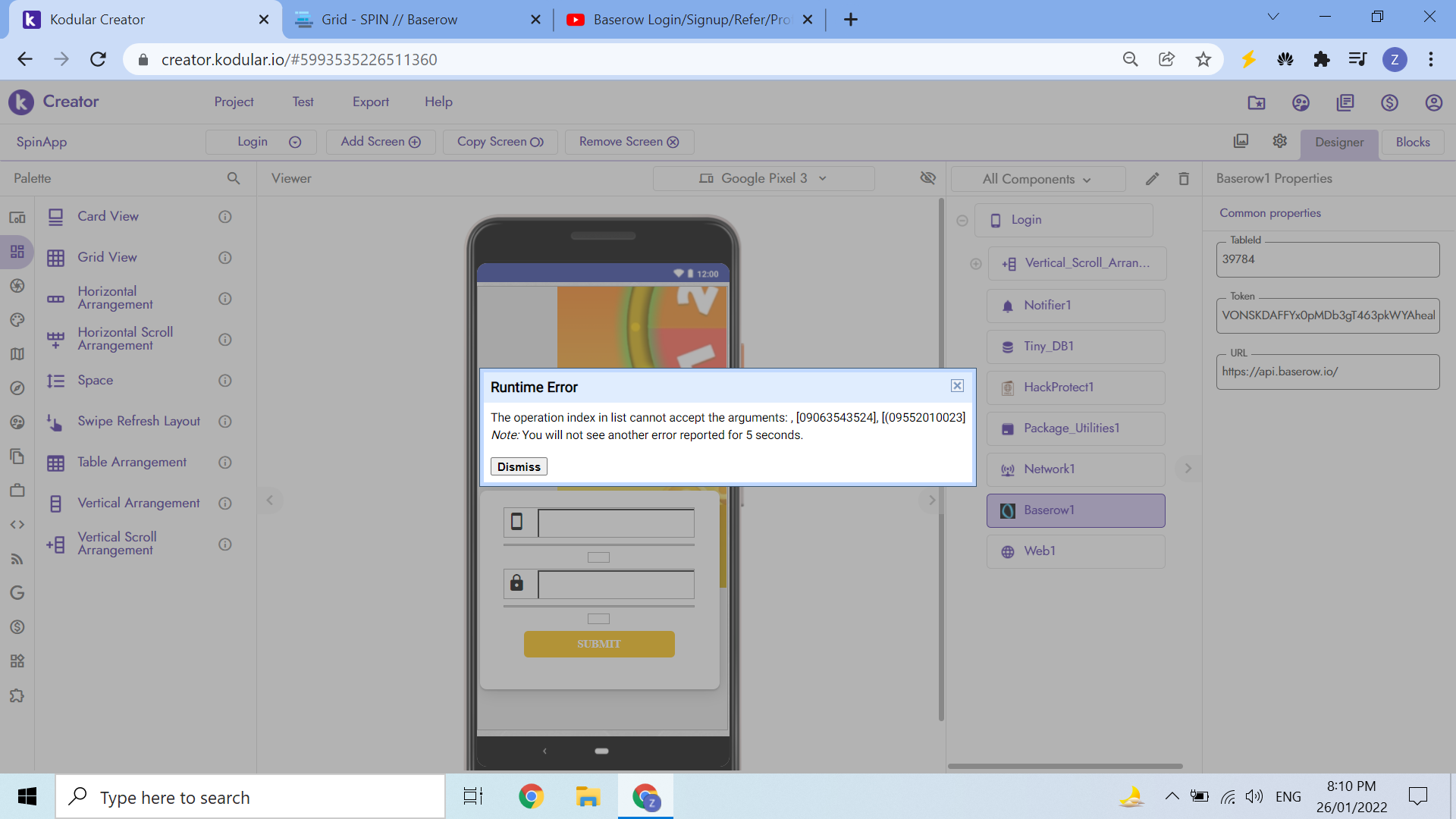The width and height of the screenshot is (1456, 819).
Task: Open the All Components filter dropdown
Action: point(1037,179)
